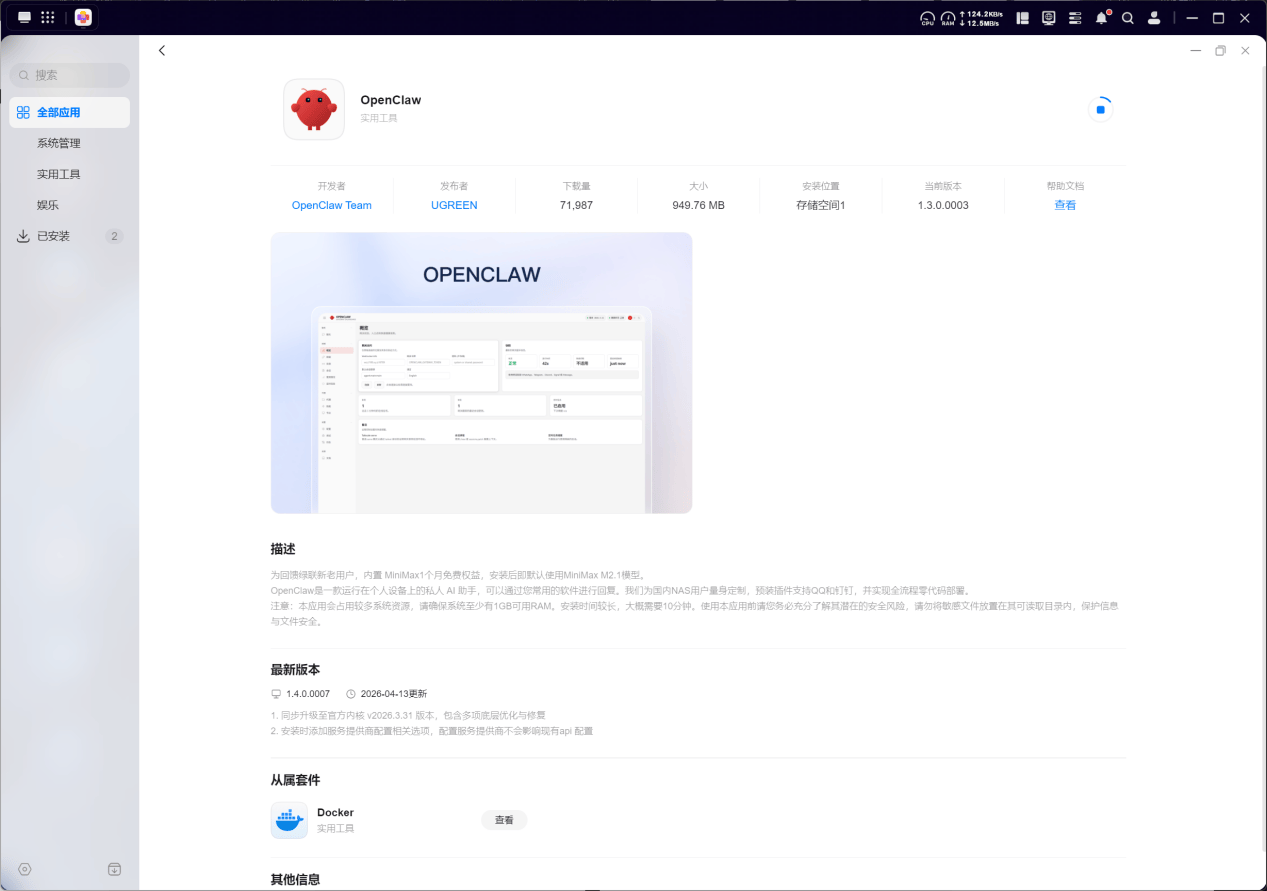Open notifications bell
Screen dimensions: 1267x891
coord(1101,18)
